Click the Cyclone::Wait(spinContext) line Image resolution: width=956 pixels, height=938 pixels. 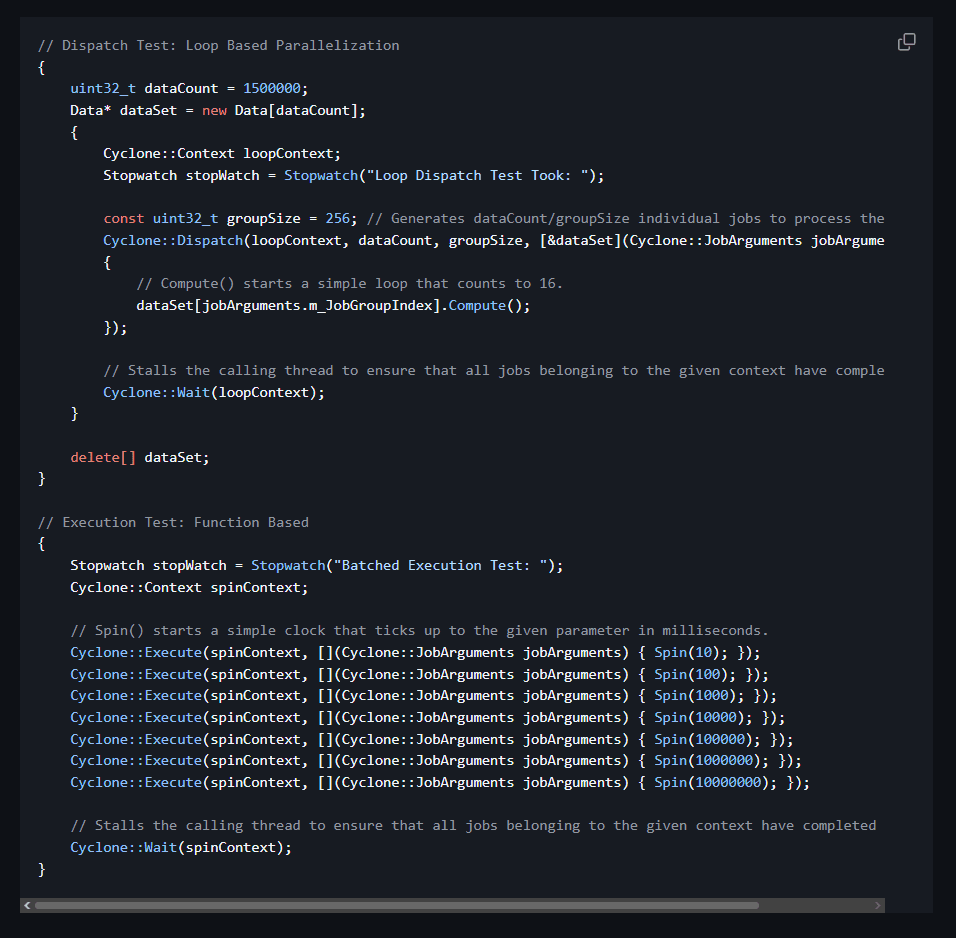click(x=181, y=847)
